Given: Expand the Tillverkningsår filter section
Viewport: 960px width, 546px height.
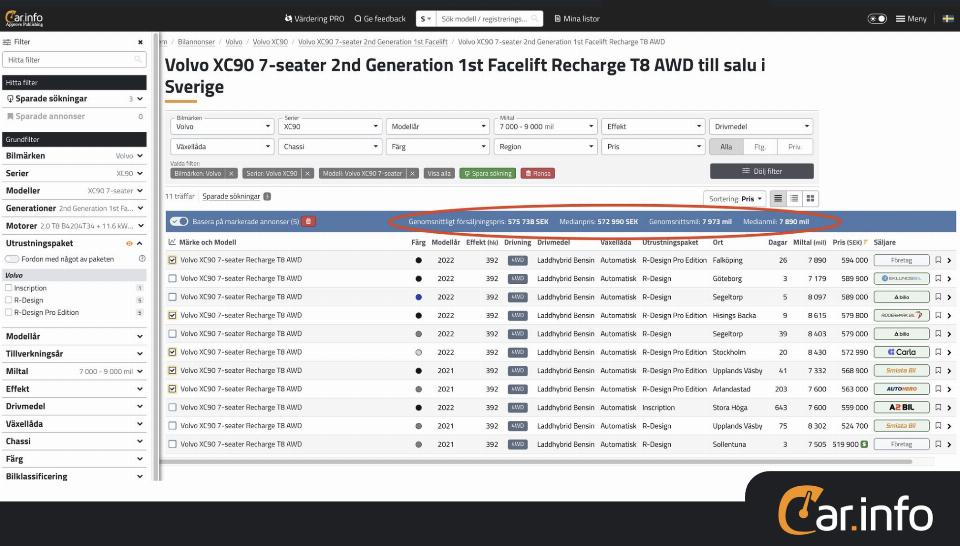Looking at the screenshot, I should pos(74,354).
